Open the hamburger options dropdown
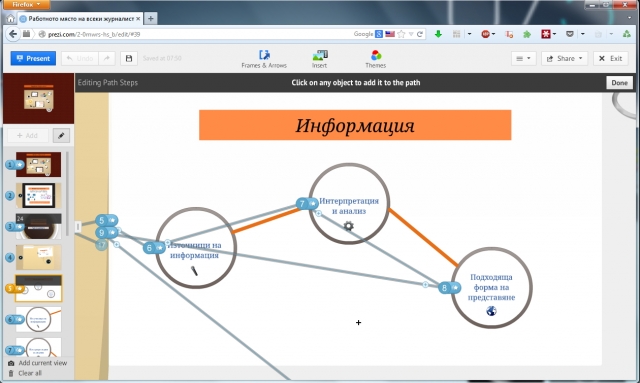The width and height of the screenshot is (640, 383). coord(523,58)
